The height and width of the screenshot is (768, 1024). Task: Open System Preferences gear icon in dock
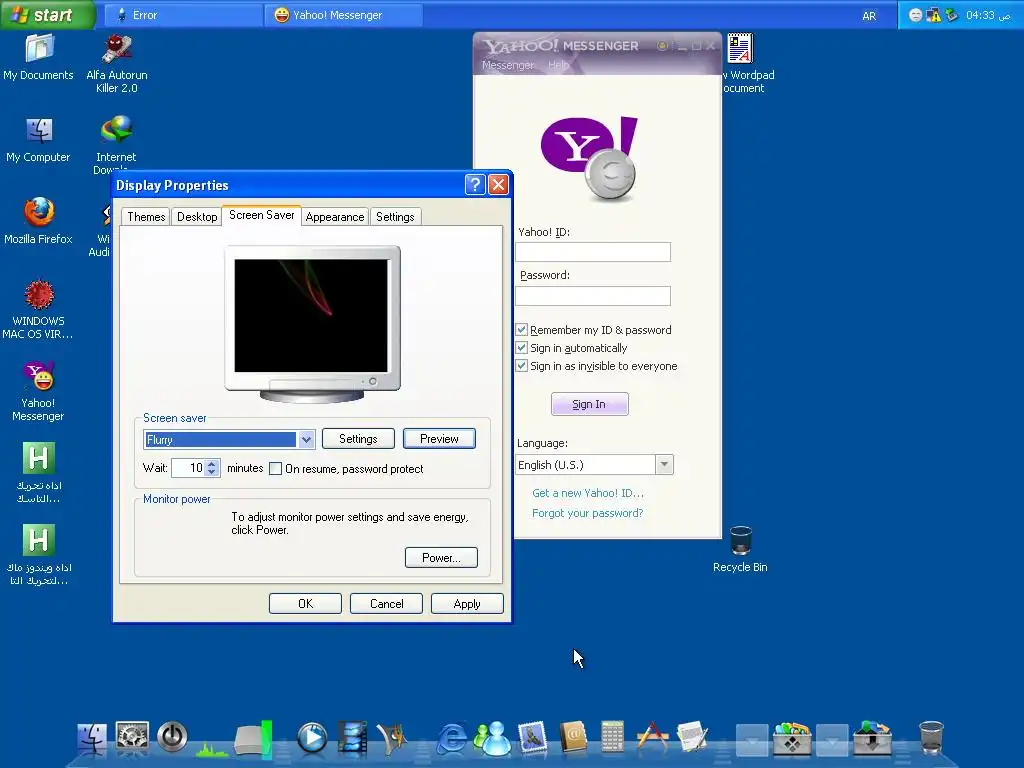pos(132,737)
